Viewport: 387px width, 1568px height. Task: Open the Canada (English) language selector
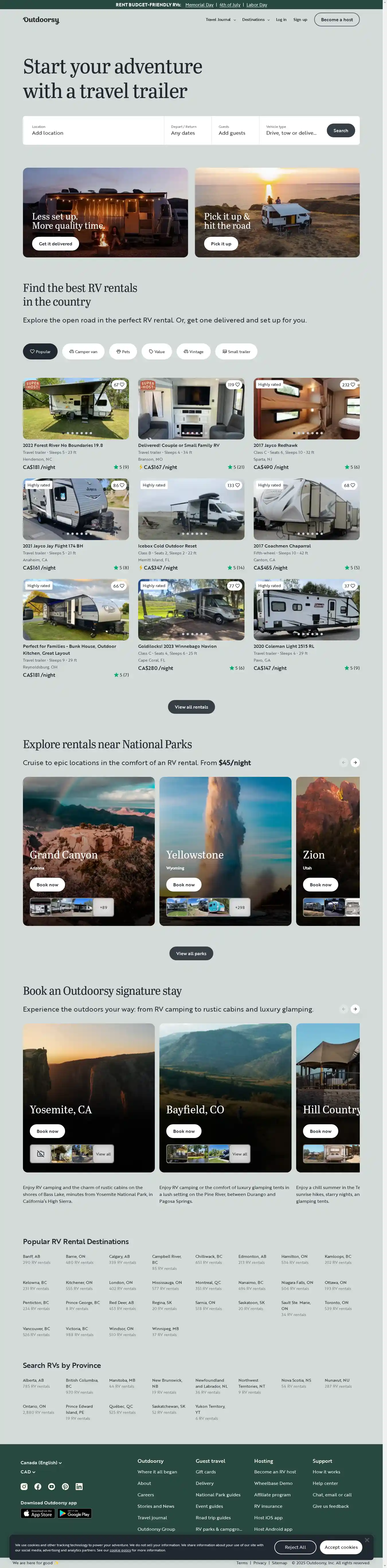(41, 1462)
